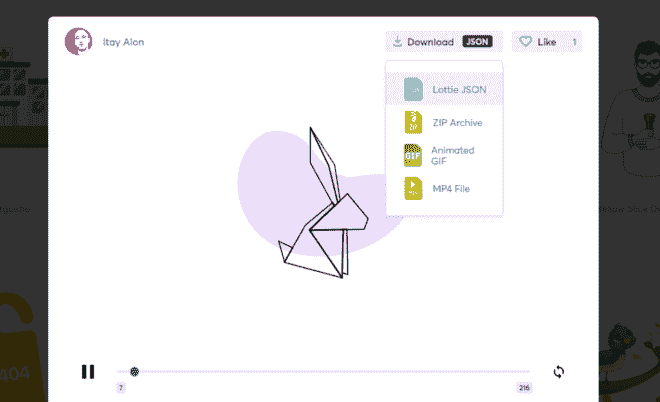The height and width of the screenshot is (402, 660).
Task: Open the bearded man animation thumbnail behind the dialog
Action: (x=631, y=109)
